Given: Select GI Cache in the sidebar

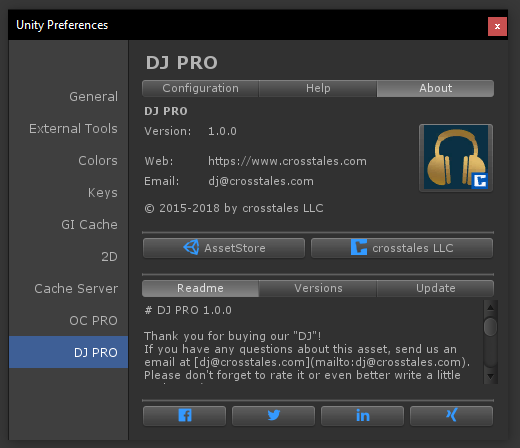Looking at the screenshot, I should click(x=68, y=225).
